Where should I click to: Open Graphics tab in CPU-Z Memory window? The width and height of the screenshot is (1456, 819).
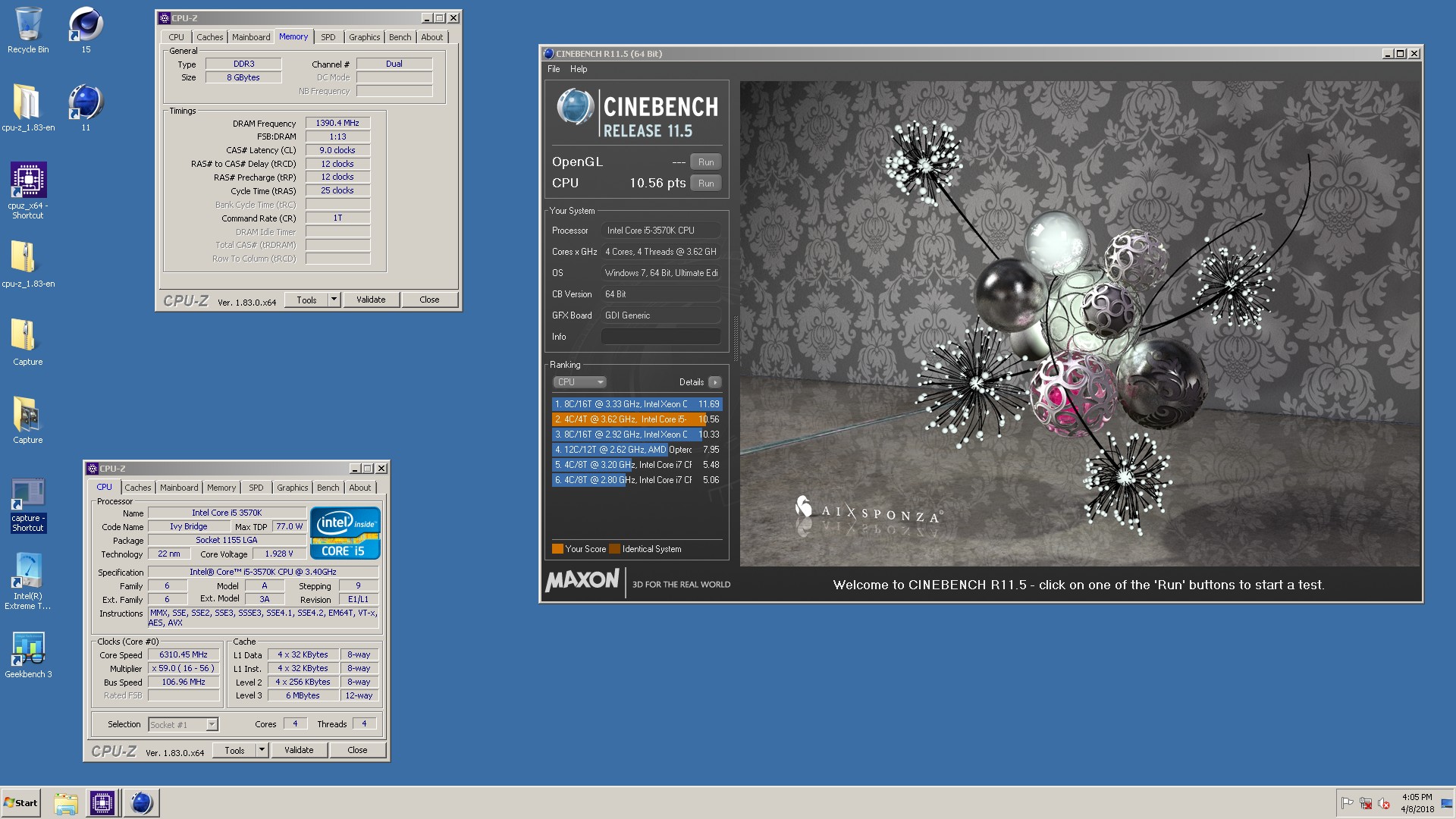364,37
